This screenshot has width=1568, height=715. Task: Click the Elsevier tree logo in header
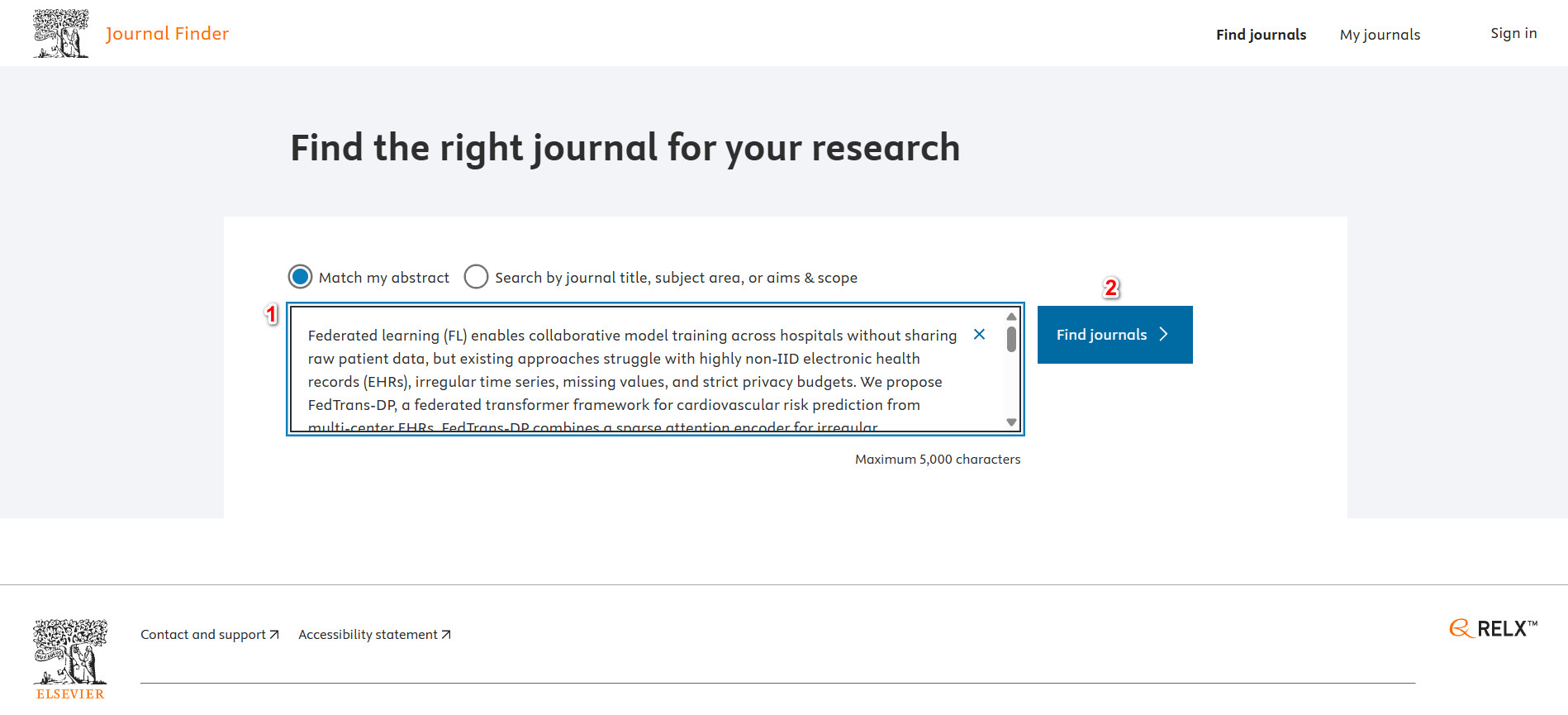[x=61, y=33]
